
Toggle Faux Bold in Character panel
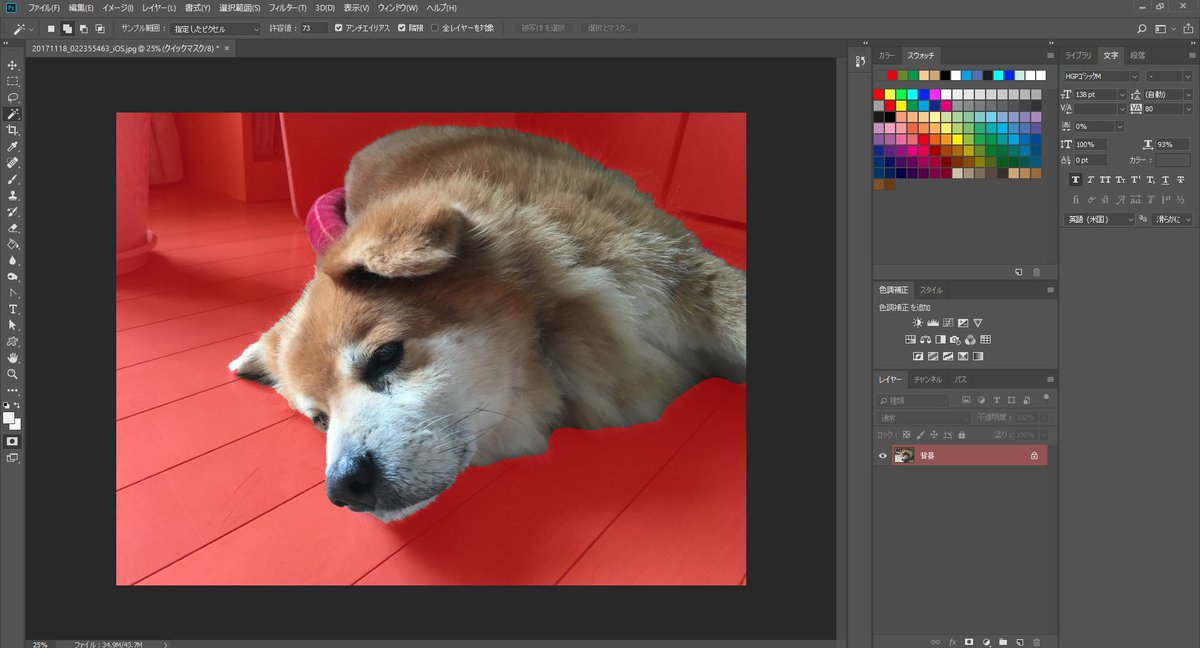(1075, 180)
